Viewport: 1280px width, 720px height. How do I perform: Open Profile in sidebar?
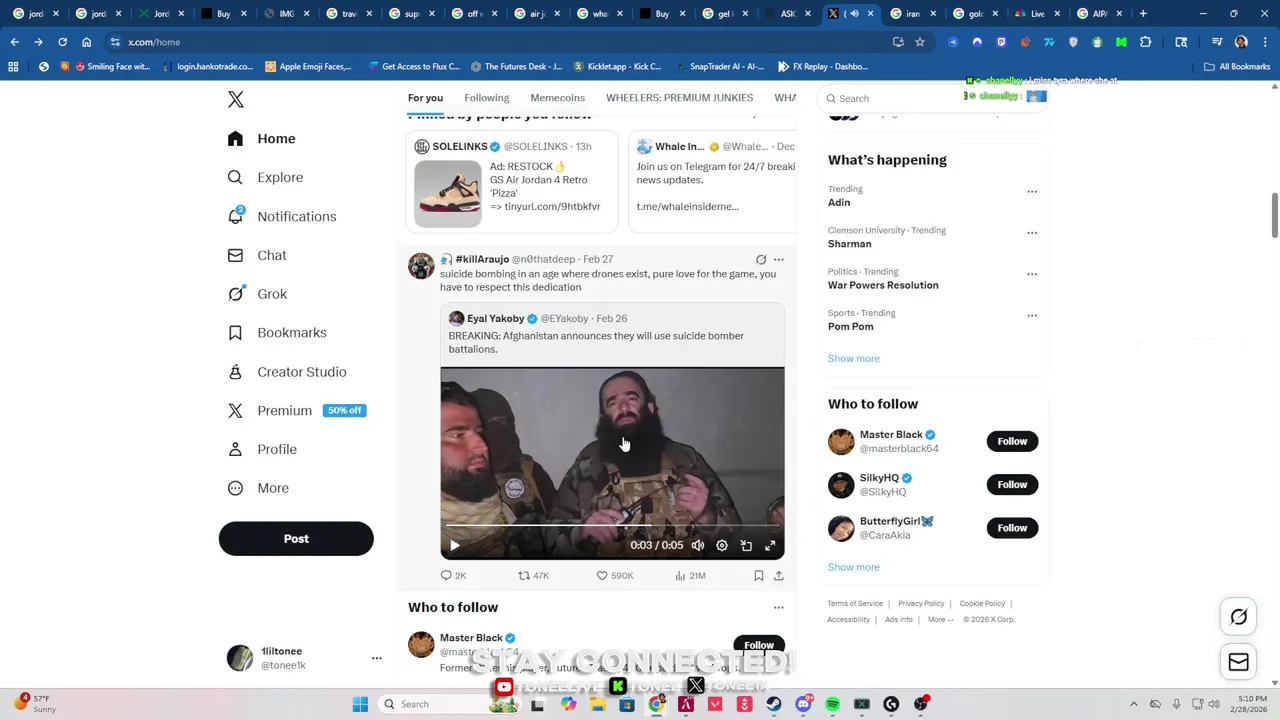pyautogui.click(x=261, y=449)
